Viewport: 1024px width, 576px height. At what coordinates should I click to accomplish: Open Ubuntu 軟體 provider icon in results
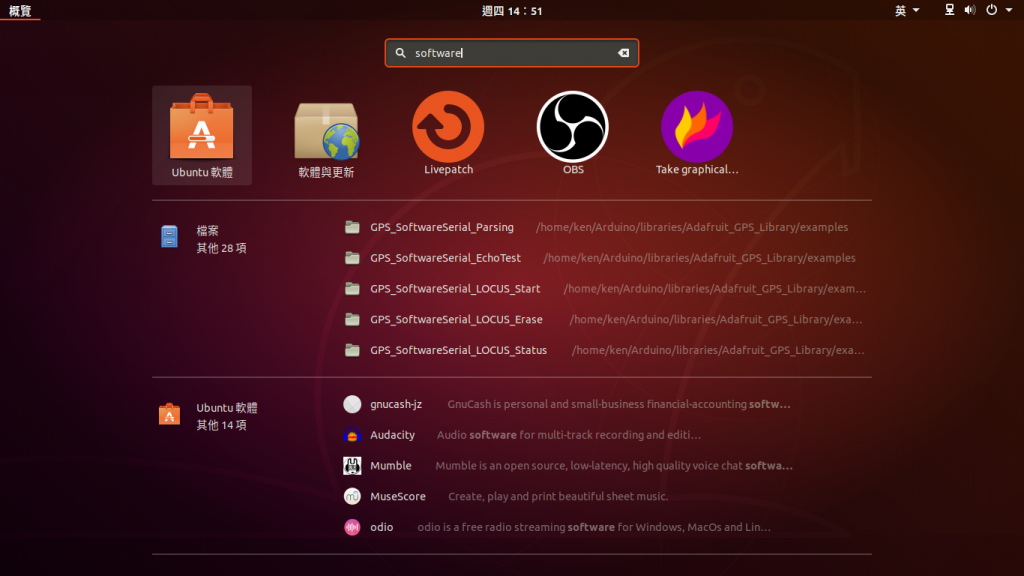point(169,414)
